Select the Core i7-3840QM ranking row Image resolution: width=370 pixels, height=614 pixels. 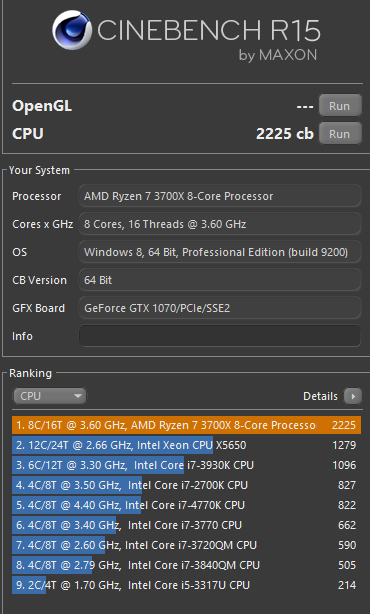point(186,565)
